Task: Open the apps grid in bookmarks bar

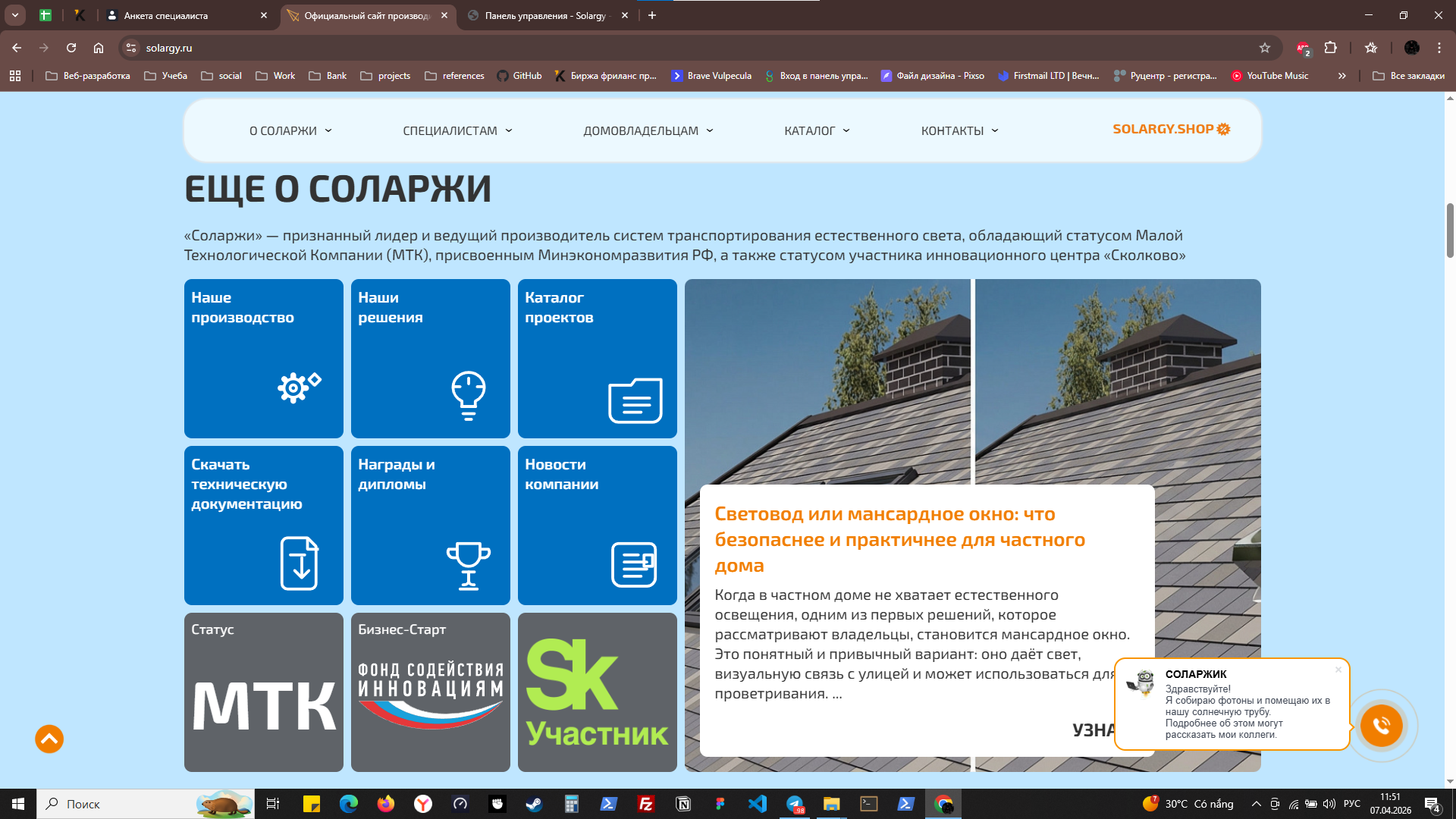Action: [x=15, y=76]
